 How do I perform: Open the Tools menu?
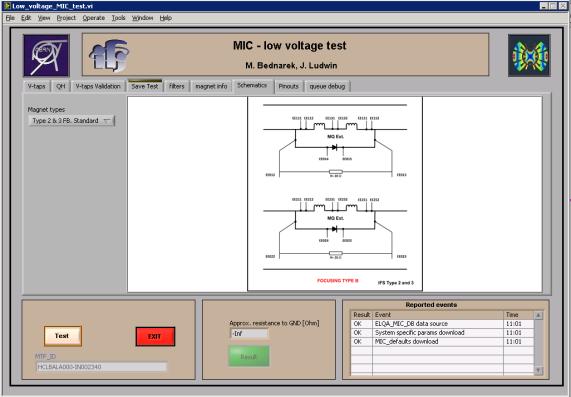tap(118, 18)
